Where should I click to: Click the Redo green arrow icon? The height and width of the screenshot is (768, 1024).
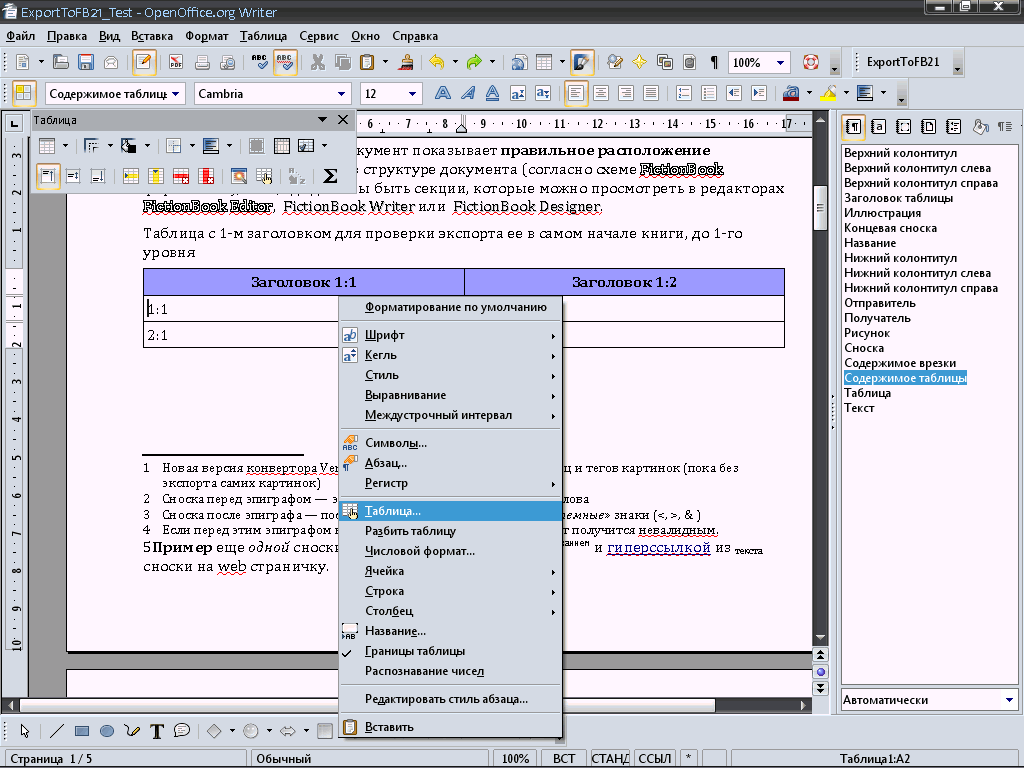click(x=474, y=62)
